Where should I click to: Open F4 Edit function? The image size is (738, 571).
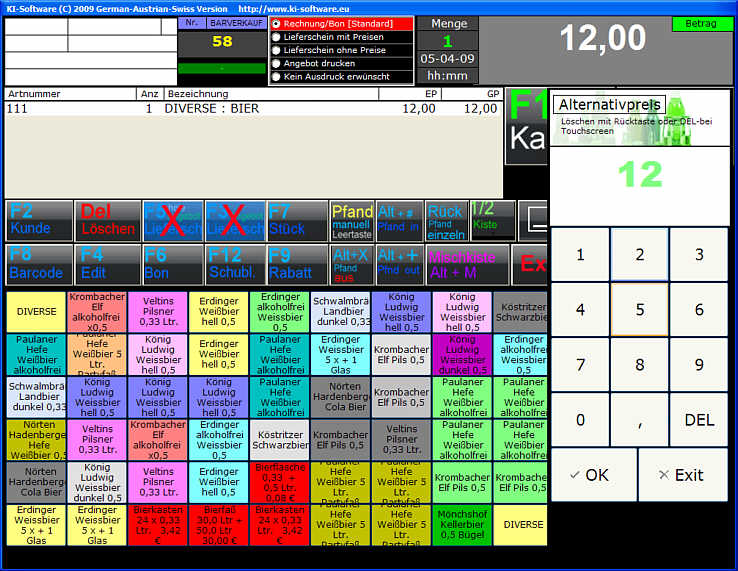pyautogui.click(x=108, y=265)
